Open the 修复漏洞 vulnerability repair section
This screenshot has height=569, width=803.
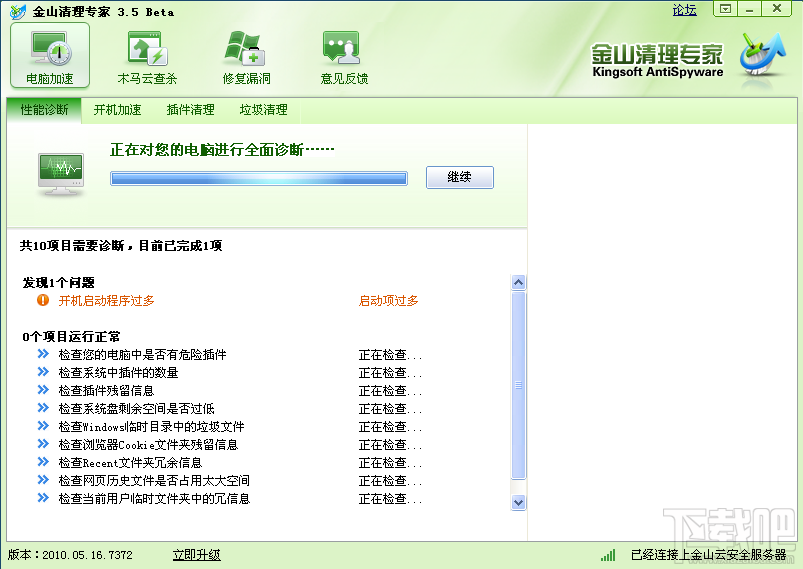click(x=246, y=57)
